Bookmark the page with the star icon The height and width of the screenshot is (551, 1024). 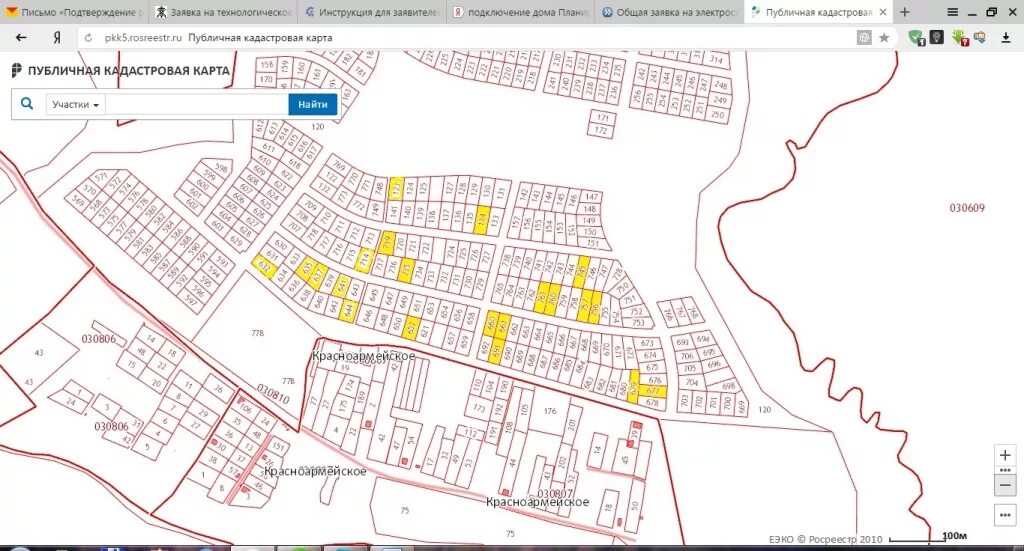884,38
